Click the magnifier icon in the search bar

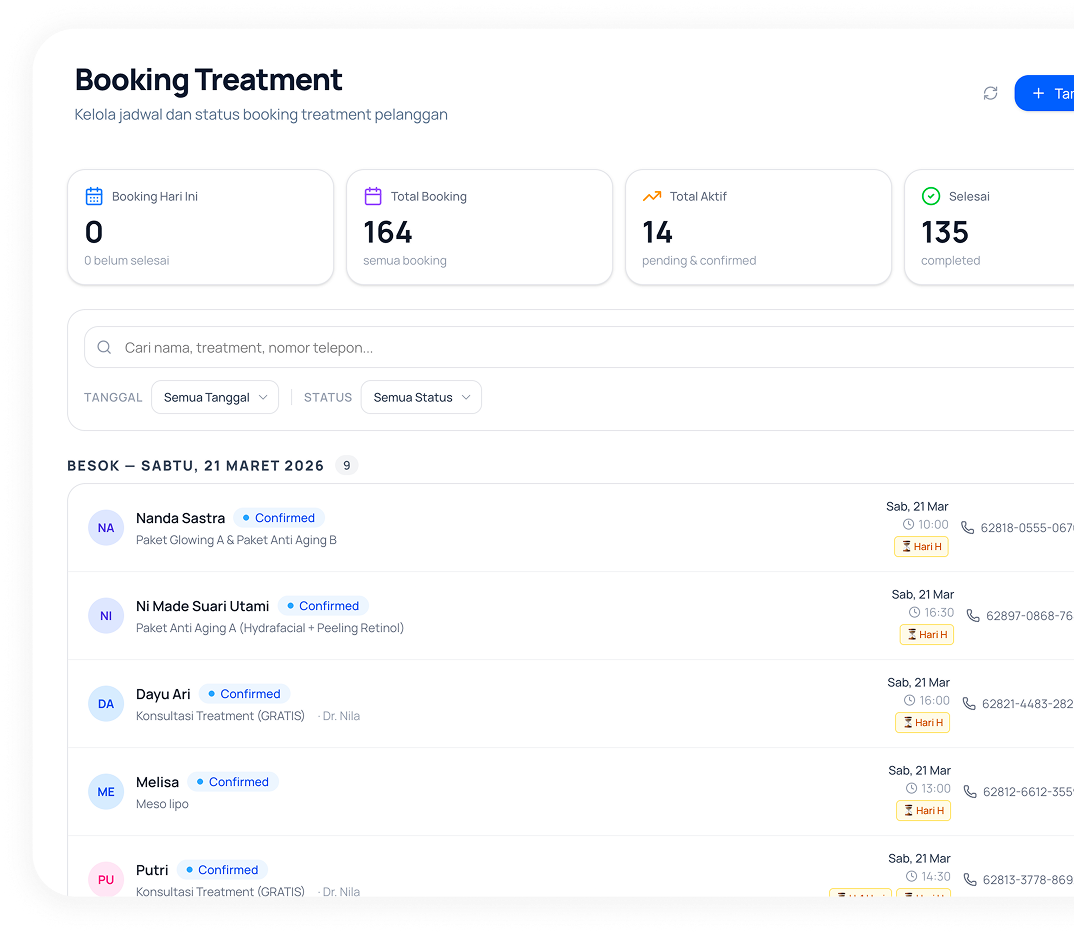pos(104,348)
